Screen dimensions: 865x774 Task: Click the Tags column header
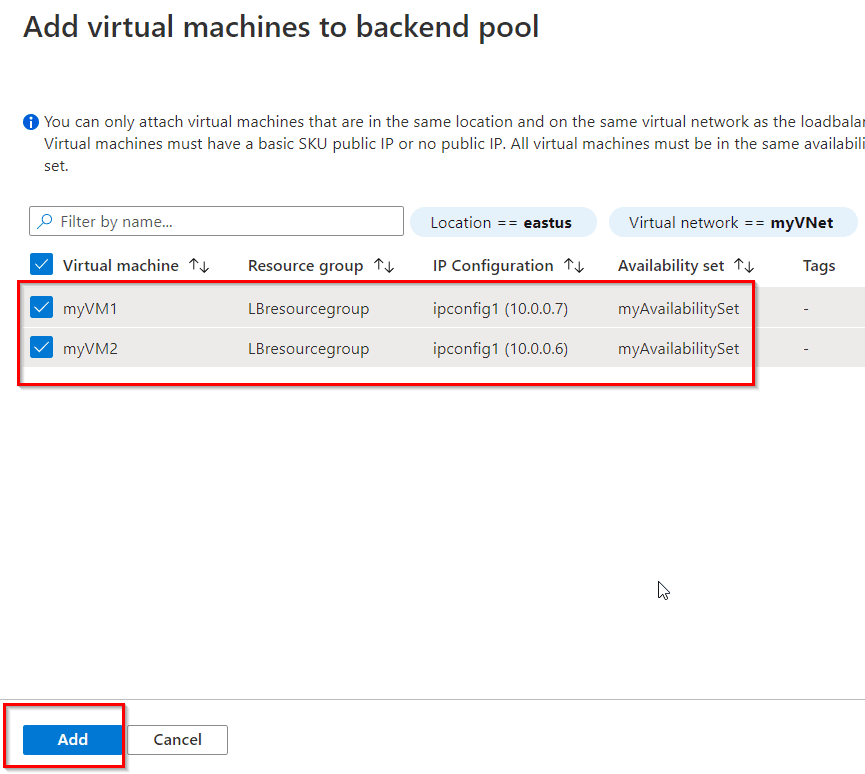point(818,265)
